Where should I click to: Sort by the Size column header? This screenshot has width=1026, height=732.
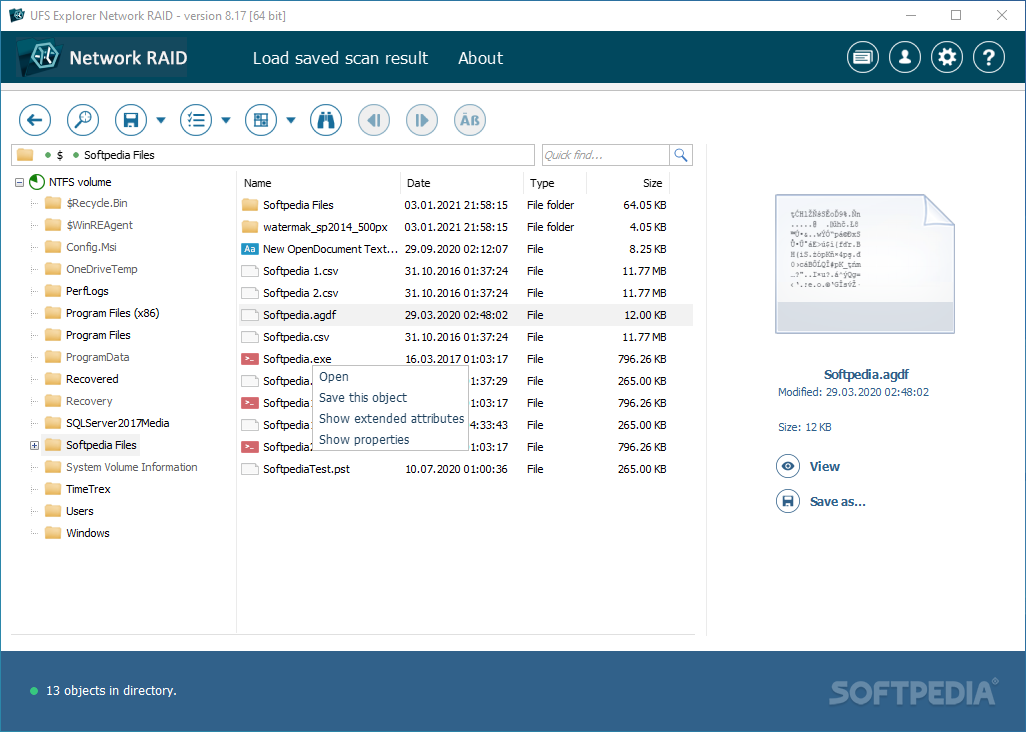(x=628, y=183)
